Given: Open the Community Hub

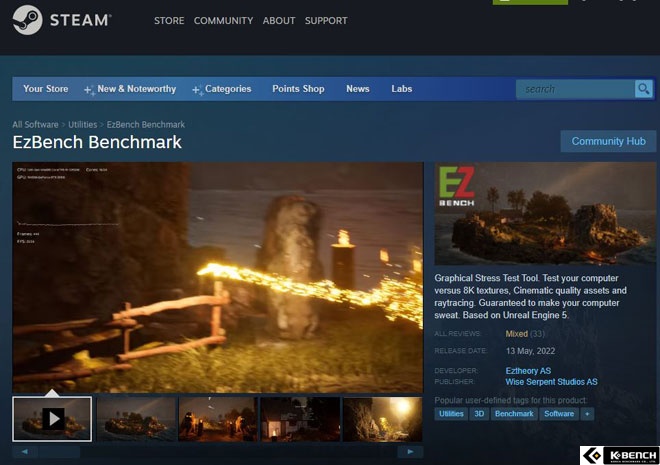Looking at the screenshot, I should (x=608, y=141).
